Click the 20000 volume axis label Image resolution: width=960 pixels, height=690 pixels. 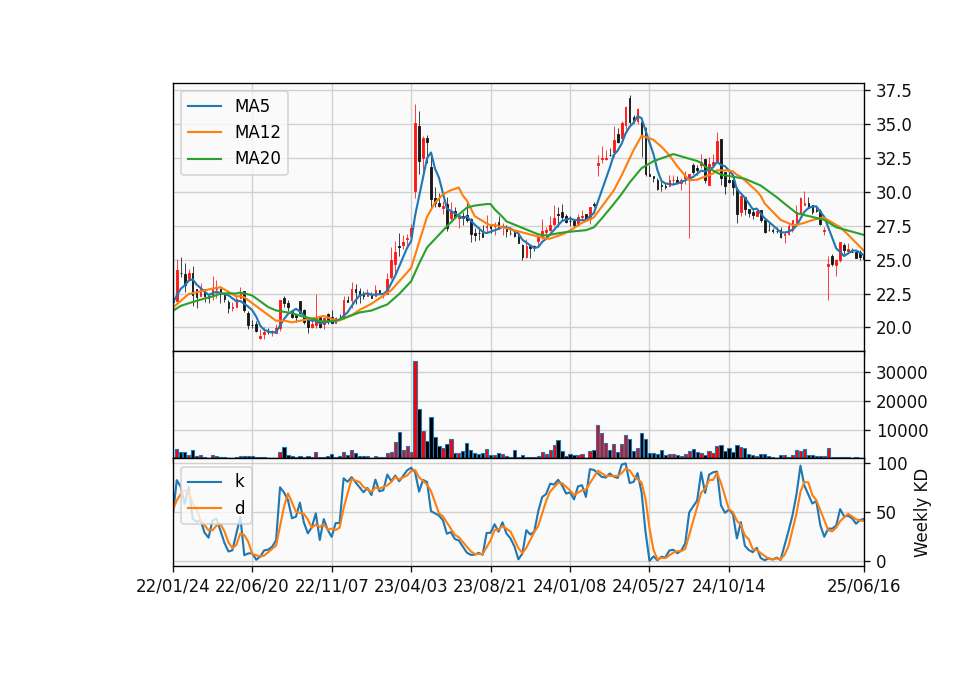[901, 402]
